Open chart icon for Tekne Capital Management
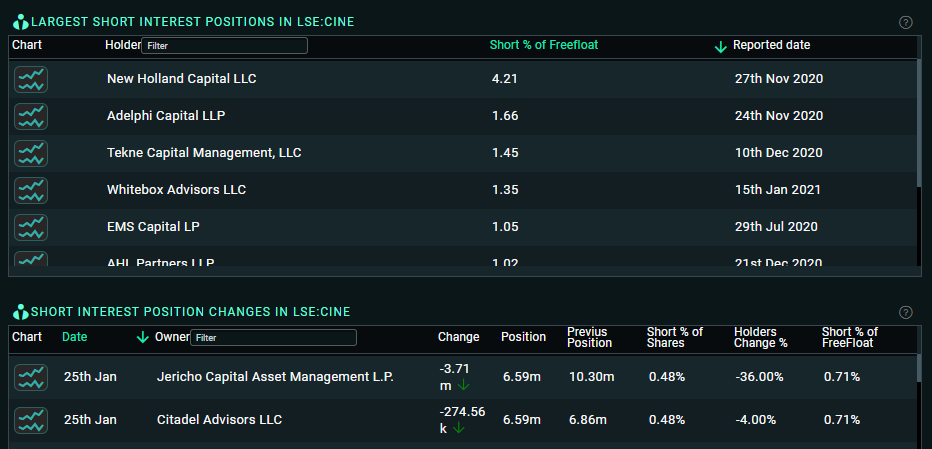The width and height of the screenshot is (932, 449). click(x=31, y=153)
